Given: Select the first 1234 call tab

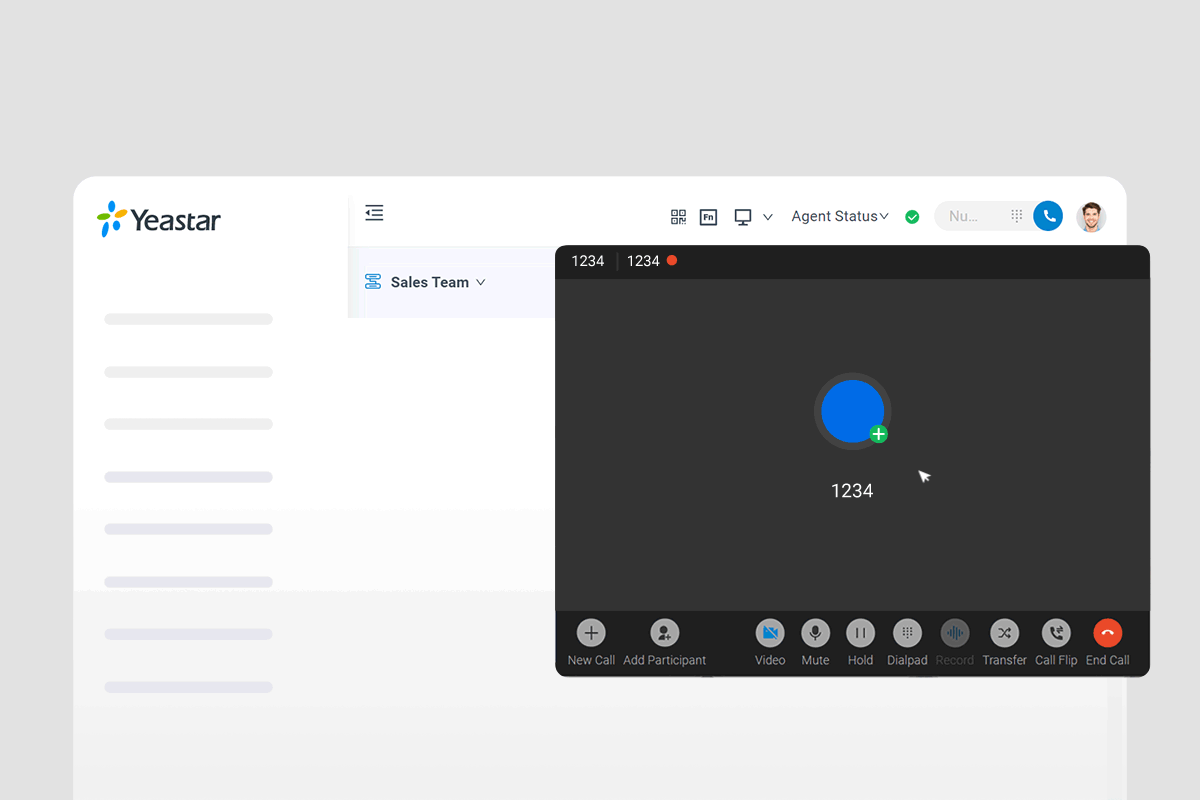Looking at the screenshot, I should pyautogui.click(x=588, y=261).
